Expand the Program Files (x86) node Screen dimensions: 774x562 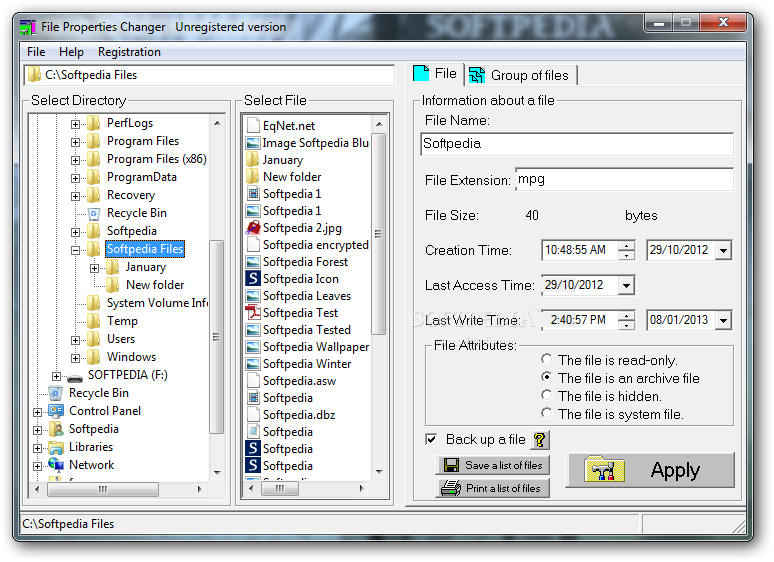click(75, 160)
